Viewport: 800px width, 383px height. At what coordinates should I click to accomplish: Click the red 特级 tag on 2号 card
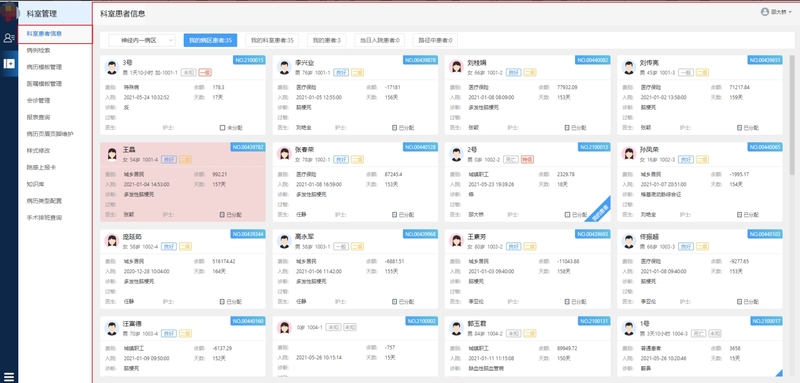(527, 160)
